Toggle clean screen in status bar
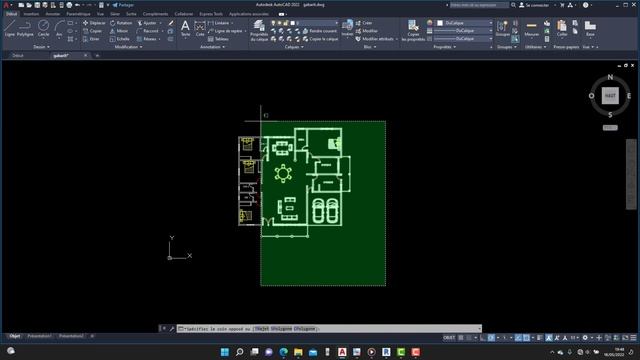The height and width of the screenshot is (360, 640). click(625, 338)
